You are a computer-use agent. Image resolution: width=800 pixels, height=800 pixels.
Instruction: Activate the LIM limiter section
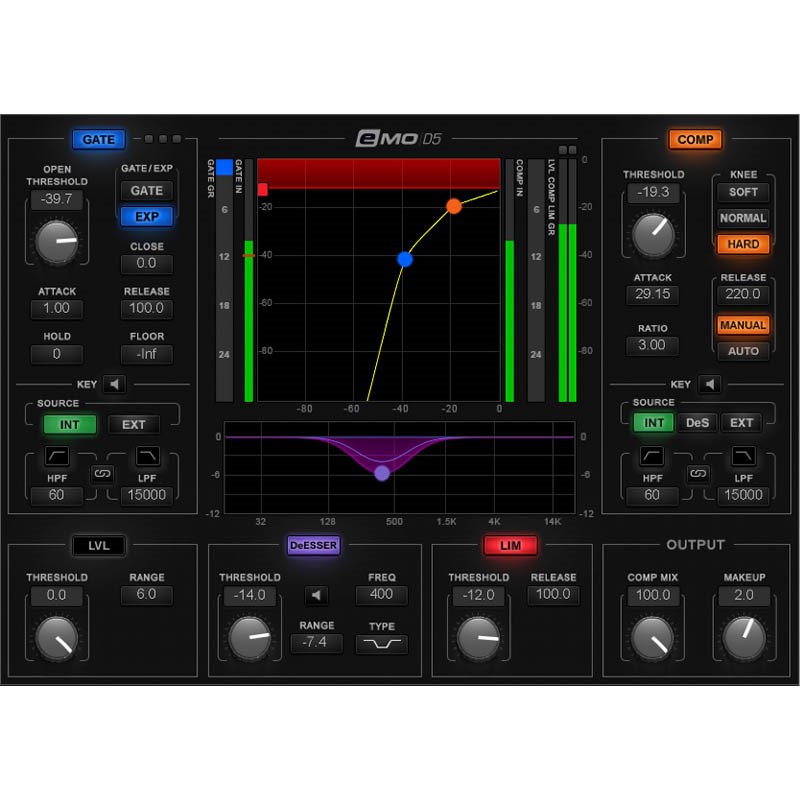pos(513,545)
